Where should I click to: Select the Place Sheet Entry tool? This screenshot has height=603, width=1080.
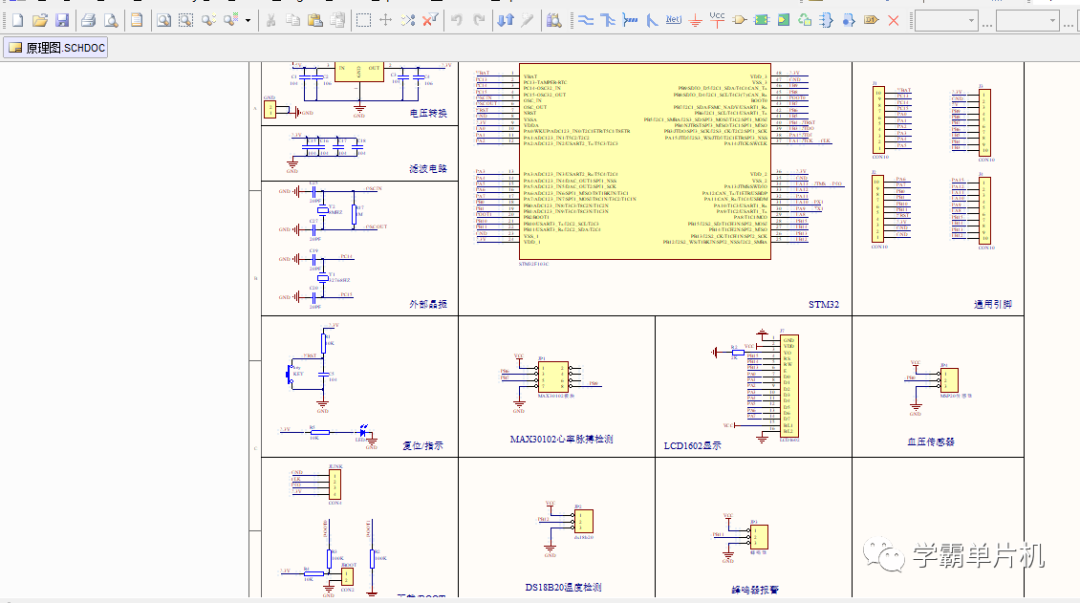click(x=783, y=21)
